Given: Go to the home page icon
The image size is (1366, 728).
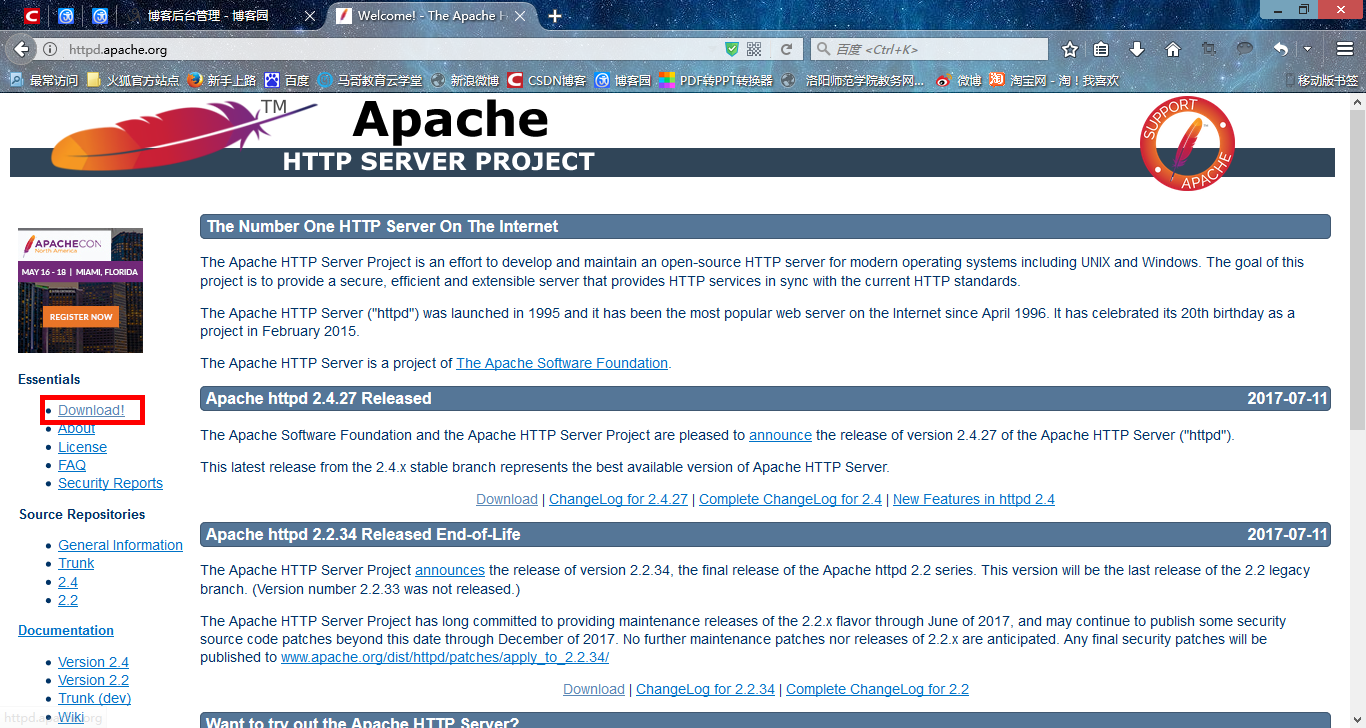Looking at the screenshot, I should pos(1173,49).
